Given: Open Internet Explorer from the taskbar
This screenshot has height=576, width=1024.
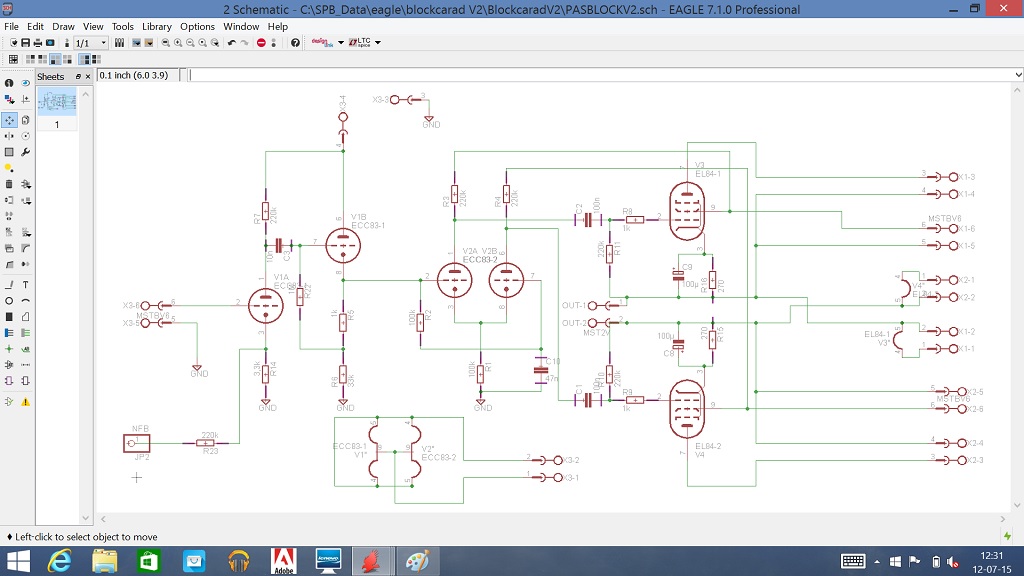Looking at the screenshot, I should point(60,561).
